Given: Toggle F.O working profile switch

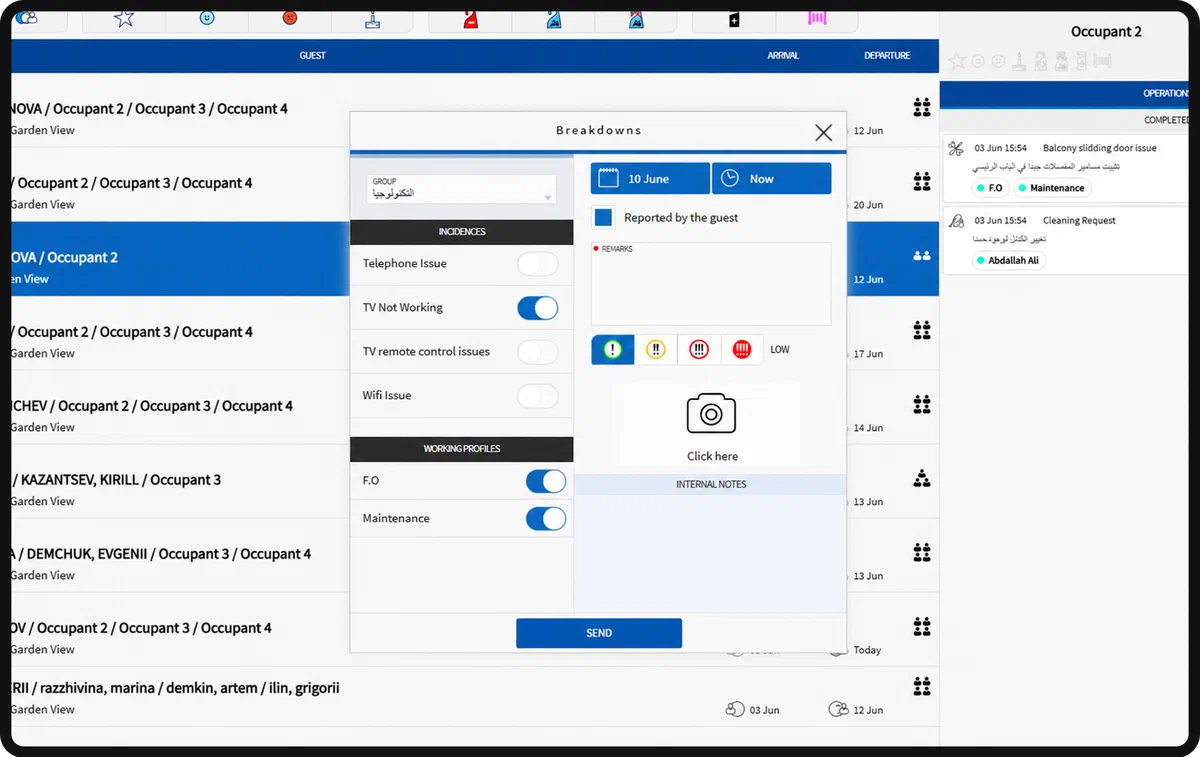Looking at the screenshot, I should click(546, 481).
